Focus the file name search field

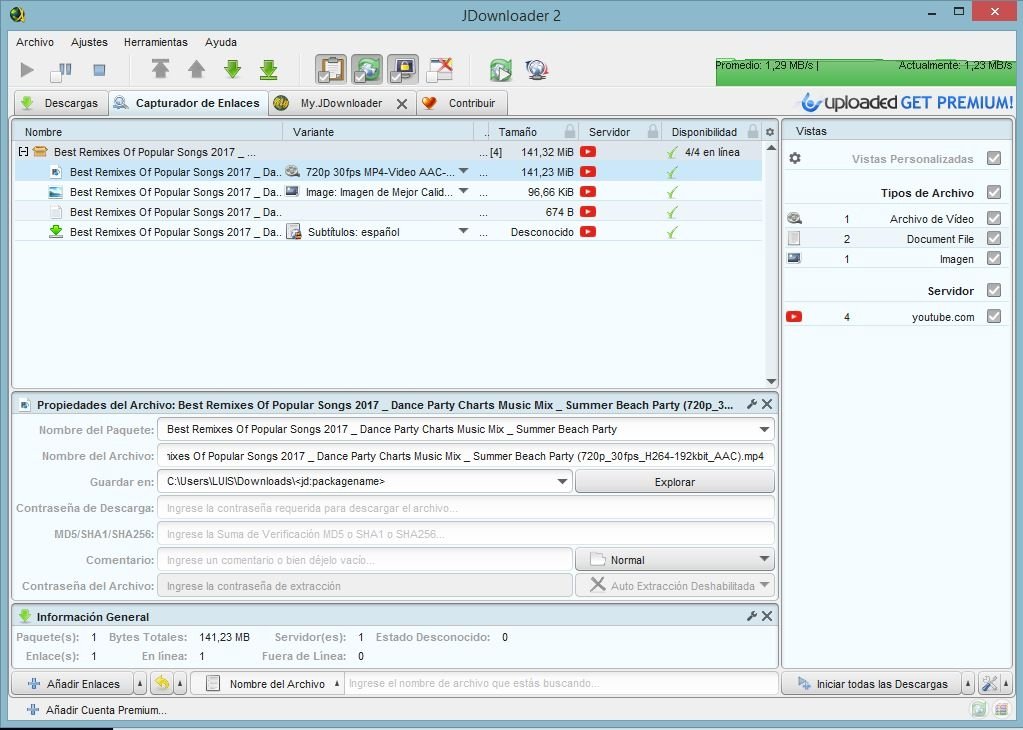562,683
